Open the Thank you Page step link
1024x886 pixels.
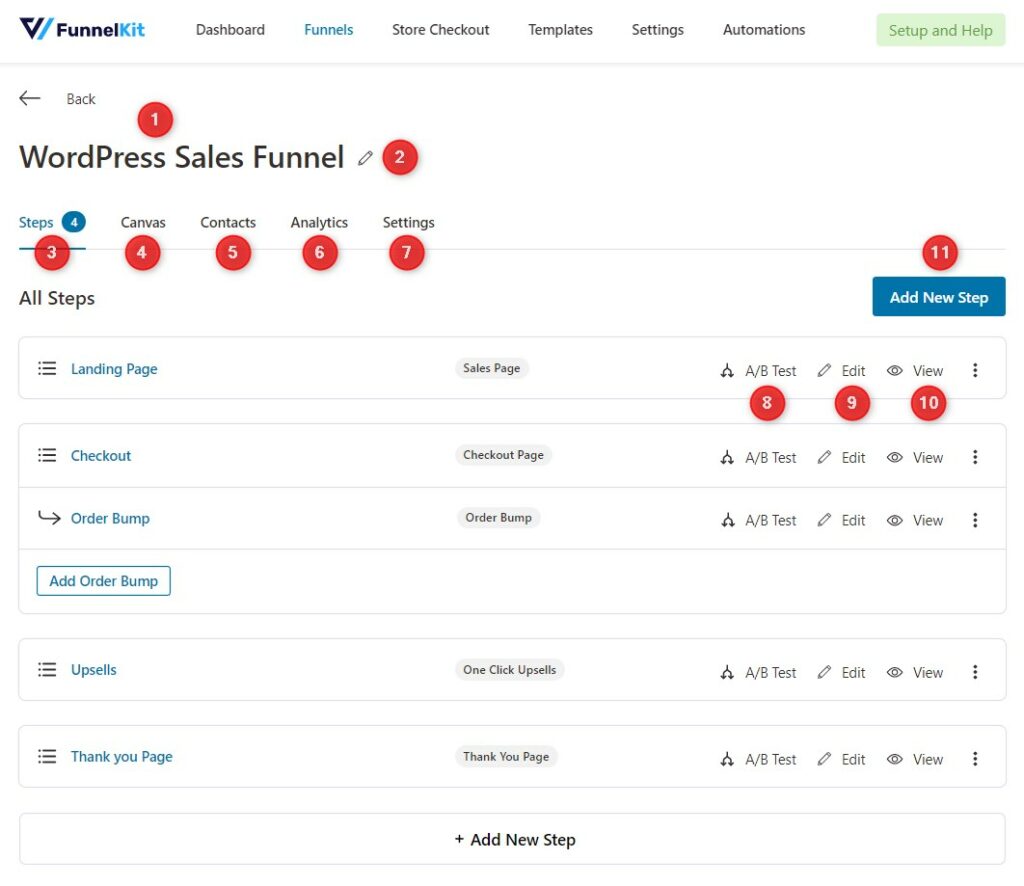point(121,756)
